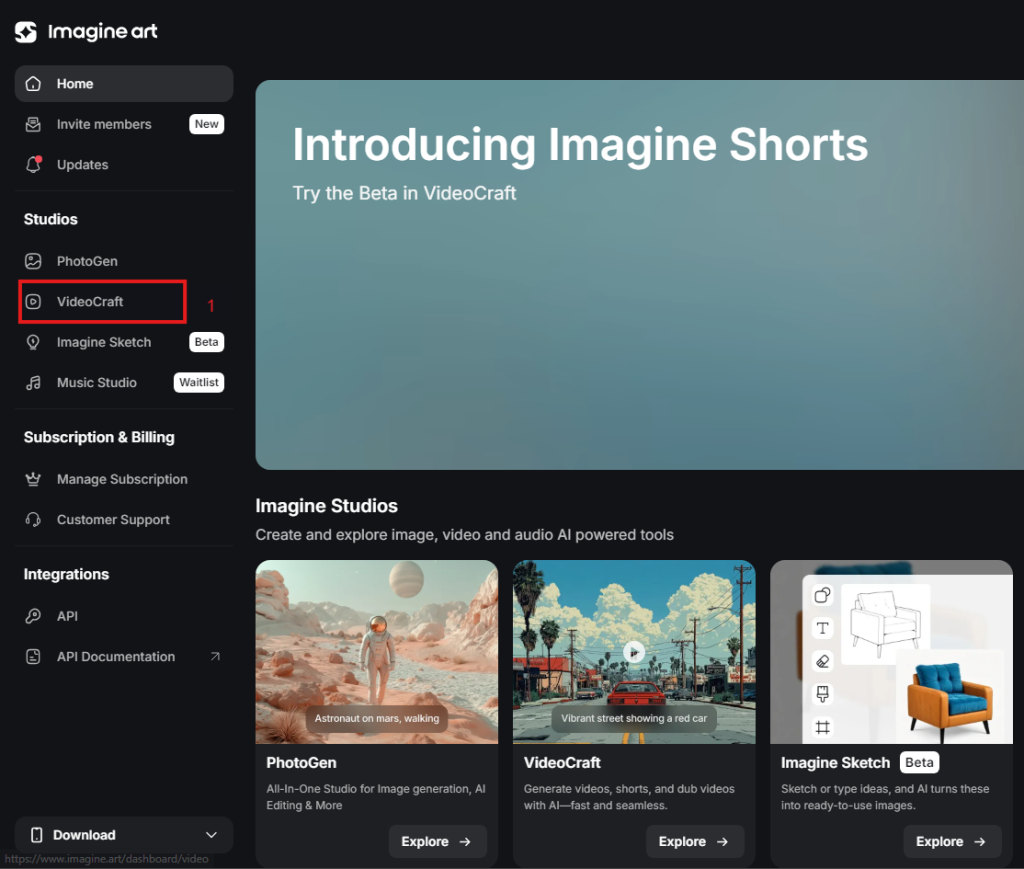Click the Imagine art brand name text
1024x869 pixels.
pyautogui.click(x=103, y=31)
